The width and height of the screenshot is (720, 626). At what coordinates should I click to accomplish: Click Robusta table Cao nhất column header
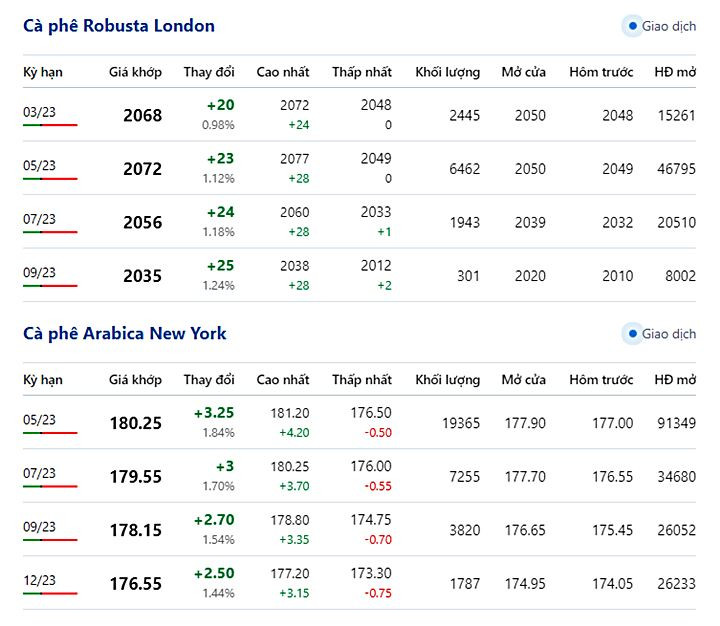pos(283,72)
